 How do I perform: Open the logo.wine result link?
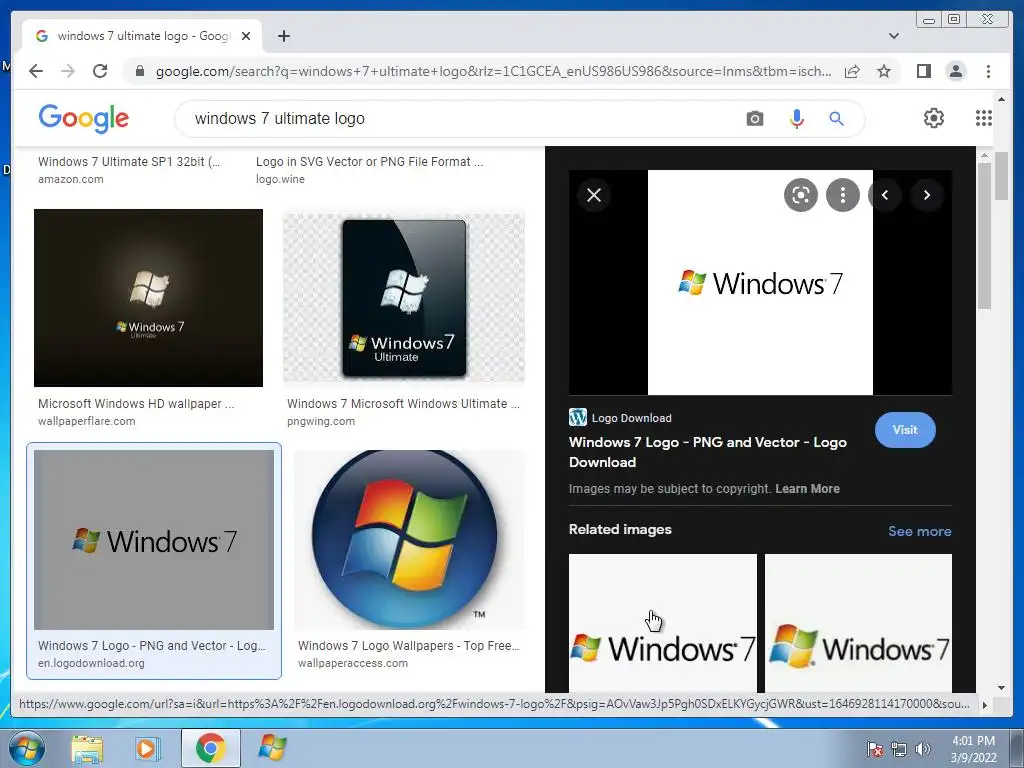click(280, 179)
